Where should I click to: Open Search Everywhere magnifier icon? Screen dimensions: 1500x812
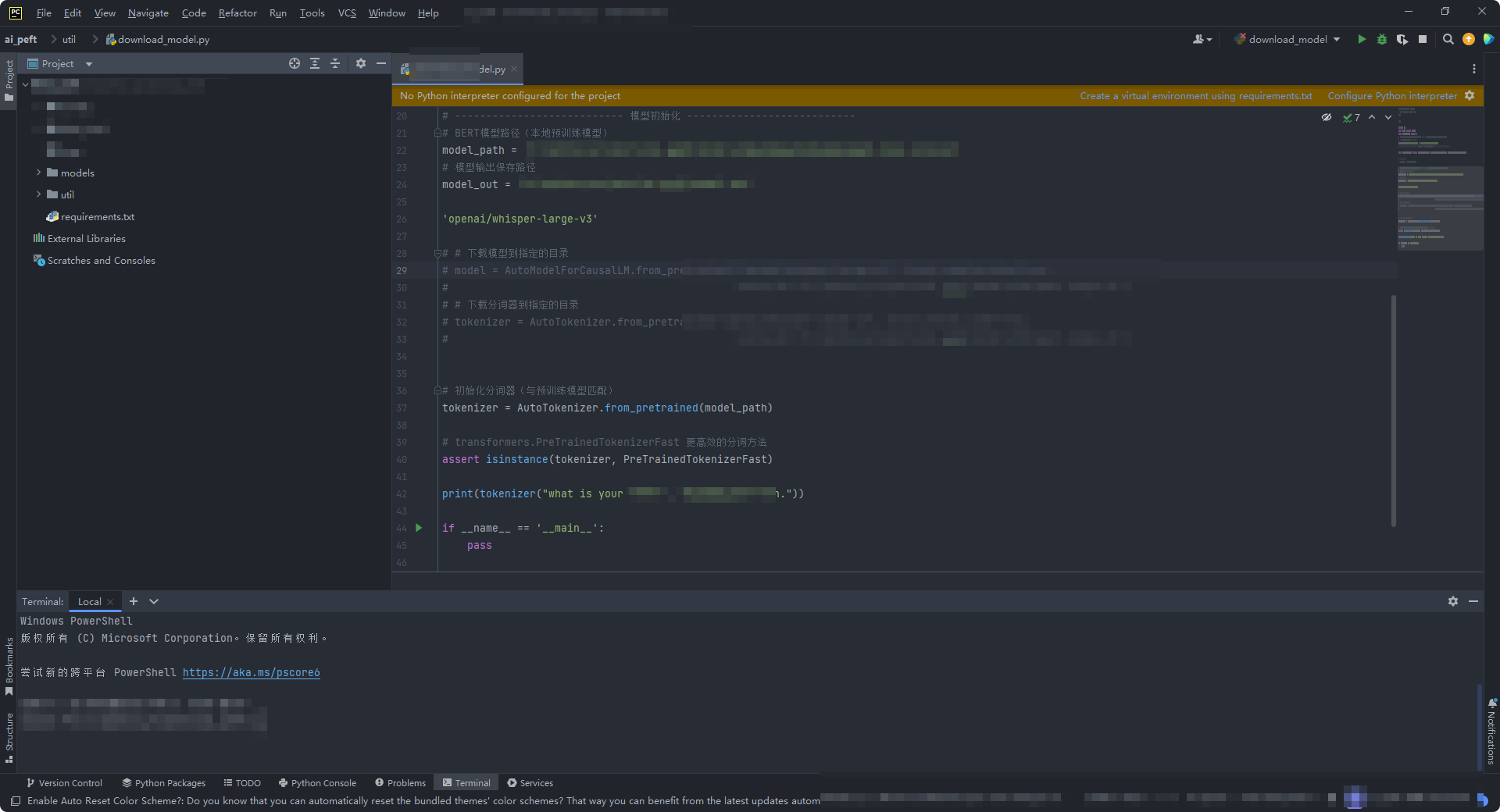pos(1448,39)
